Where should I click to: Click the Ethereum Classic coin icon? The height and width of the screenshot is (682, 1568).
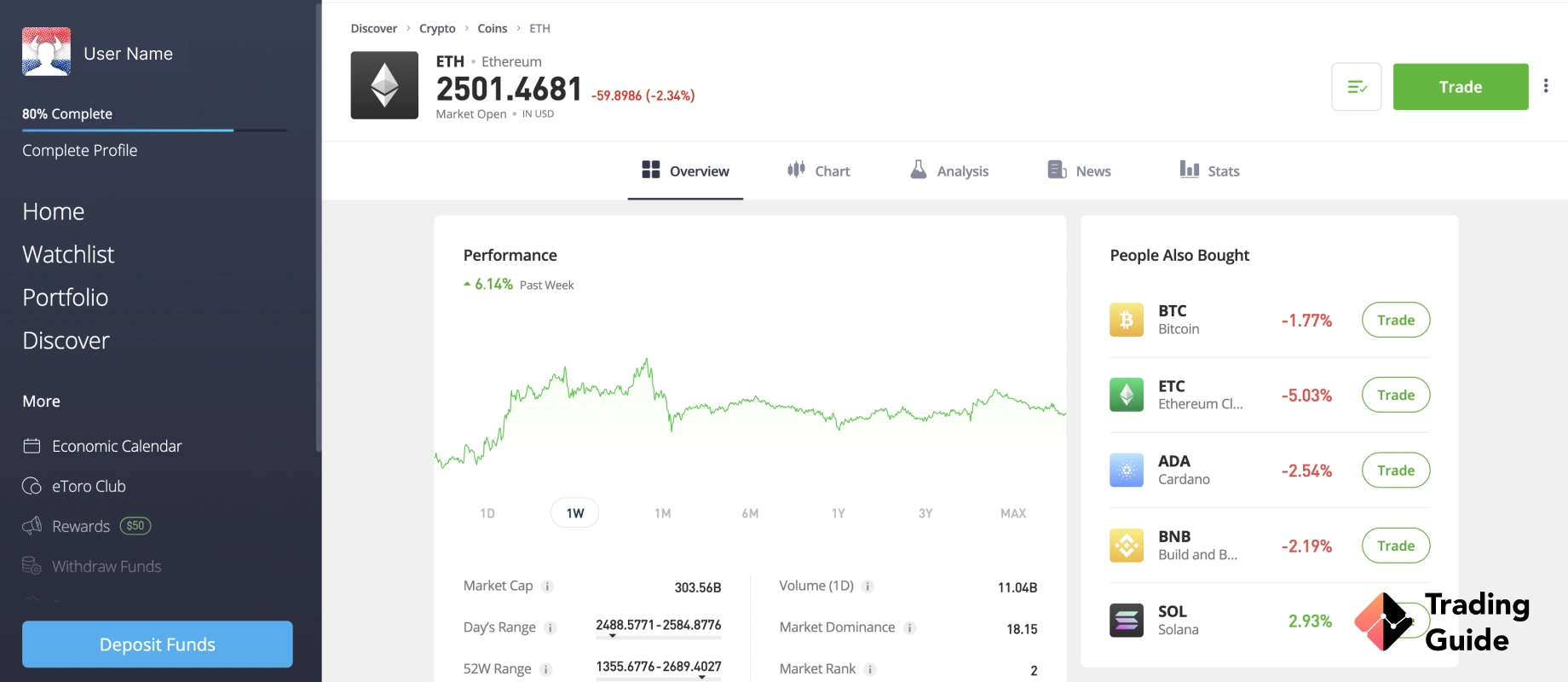1127,395
